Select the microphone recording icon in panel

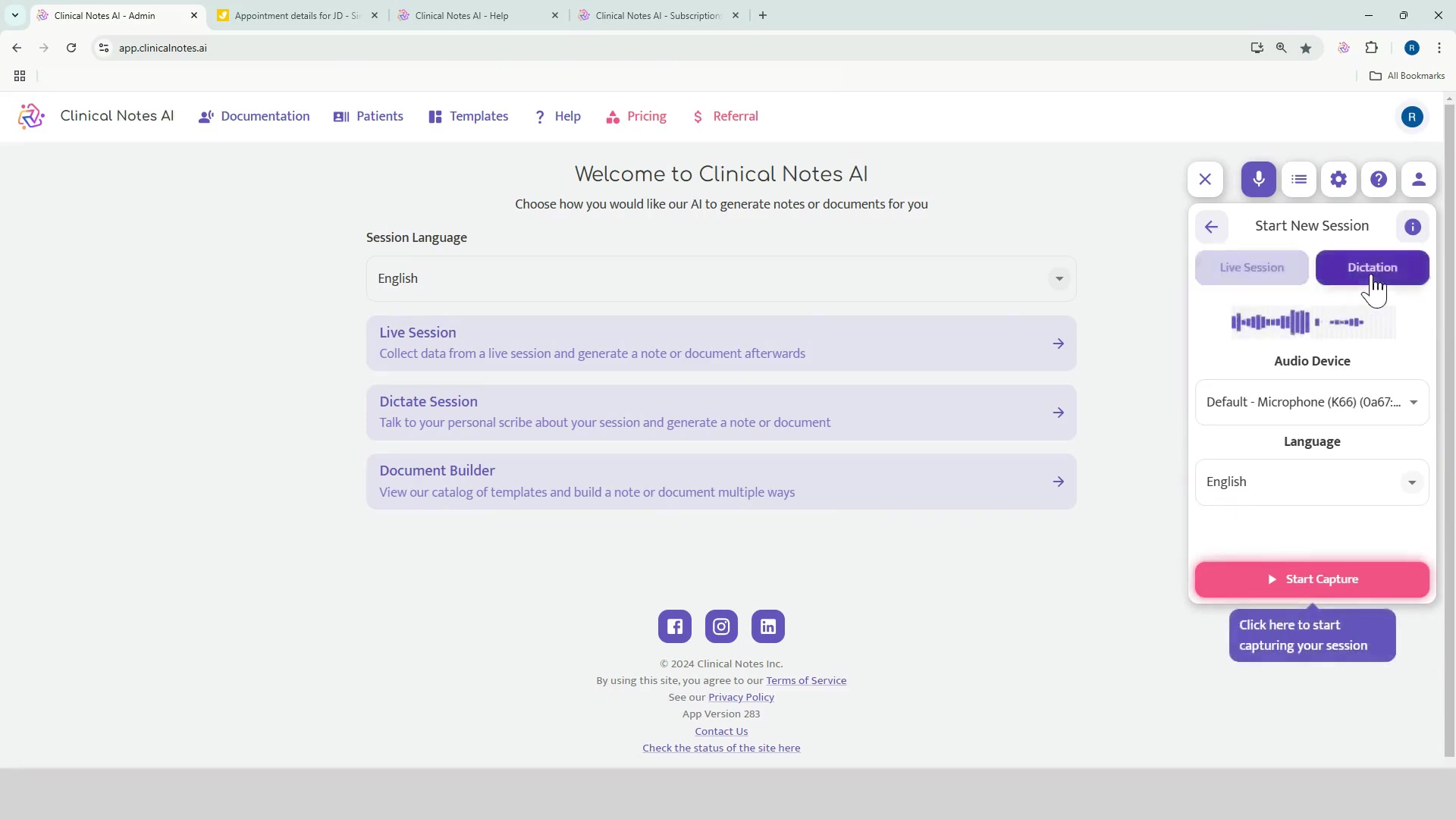point(1259,180)
